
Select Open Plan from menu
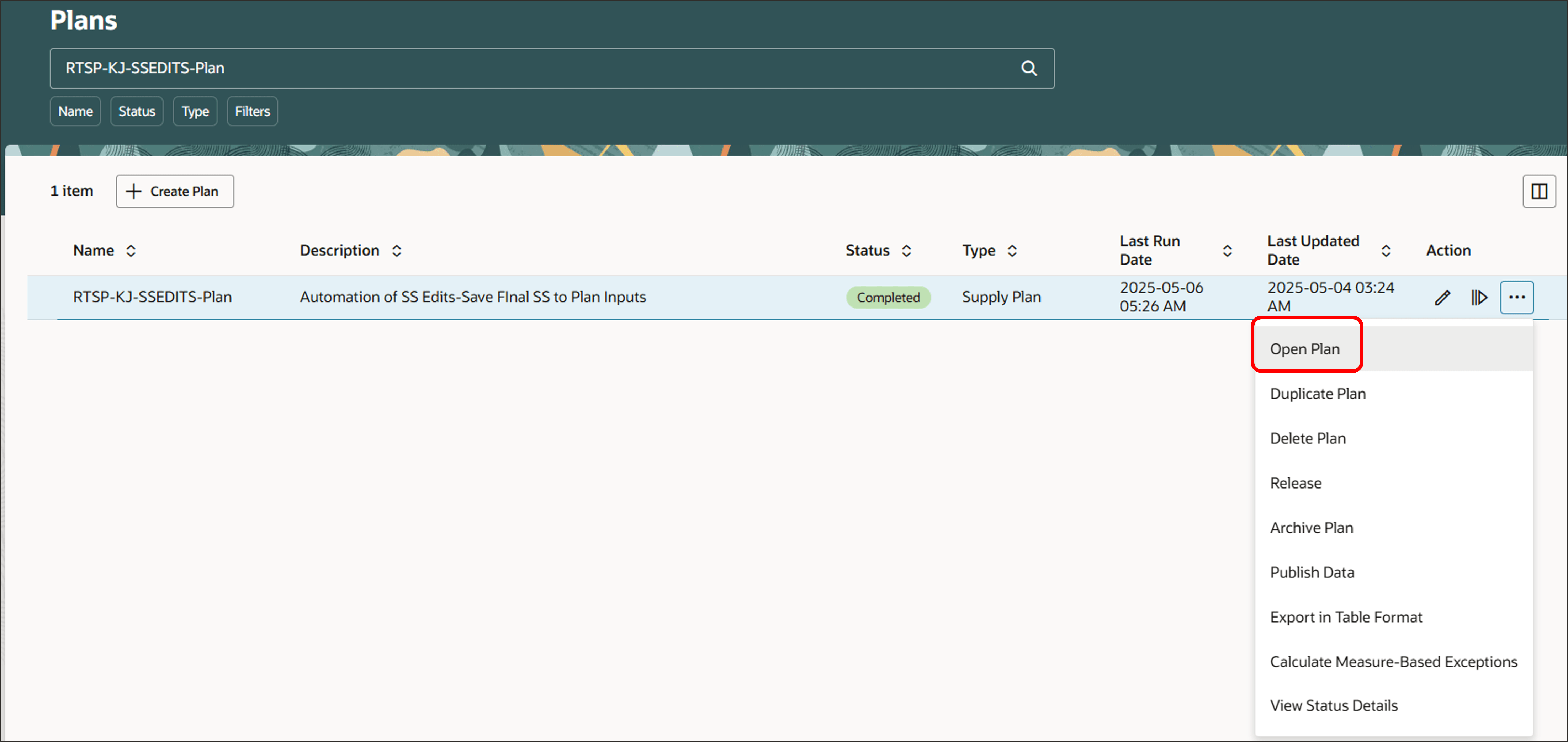1304,349
